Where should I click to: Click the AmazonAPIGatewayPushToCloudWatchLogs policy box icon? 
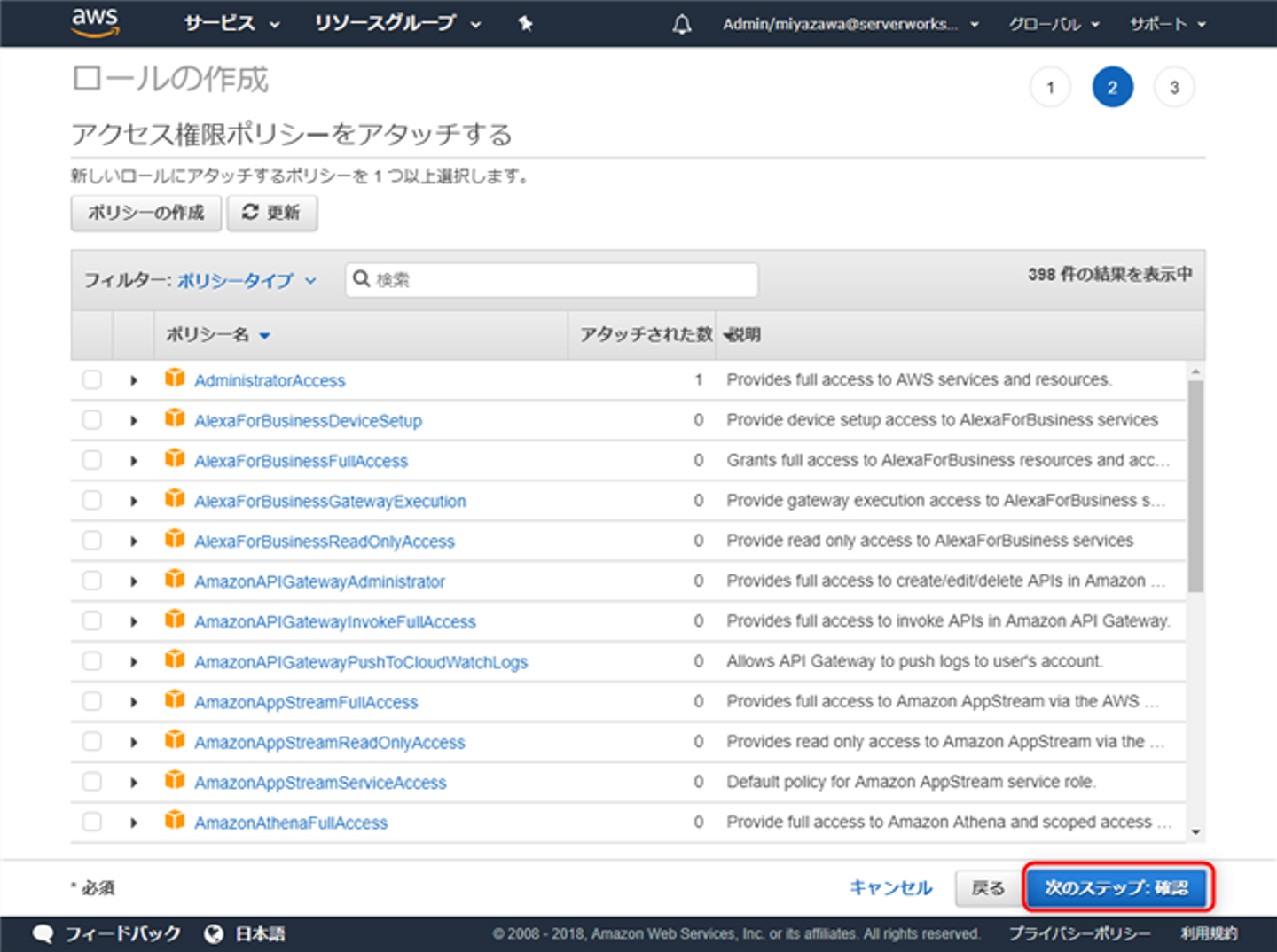[x=175, y=660]
